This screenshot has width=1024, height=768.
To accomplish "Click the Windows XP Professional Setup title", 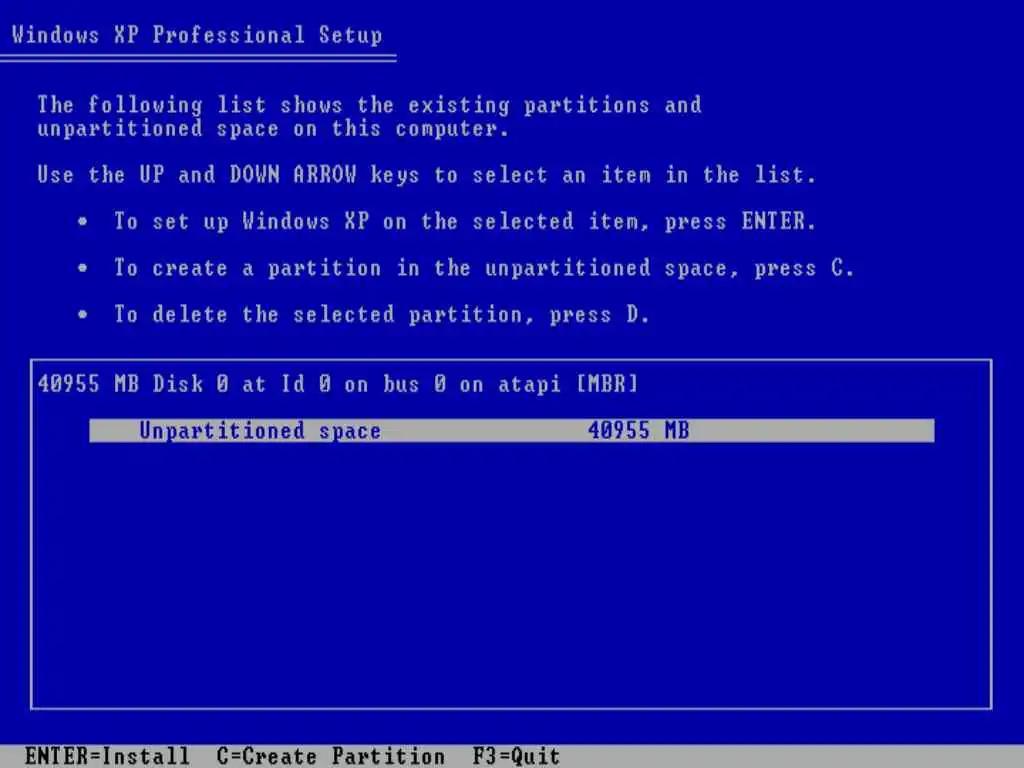I will [x=197, y=35].
